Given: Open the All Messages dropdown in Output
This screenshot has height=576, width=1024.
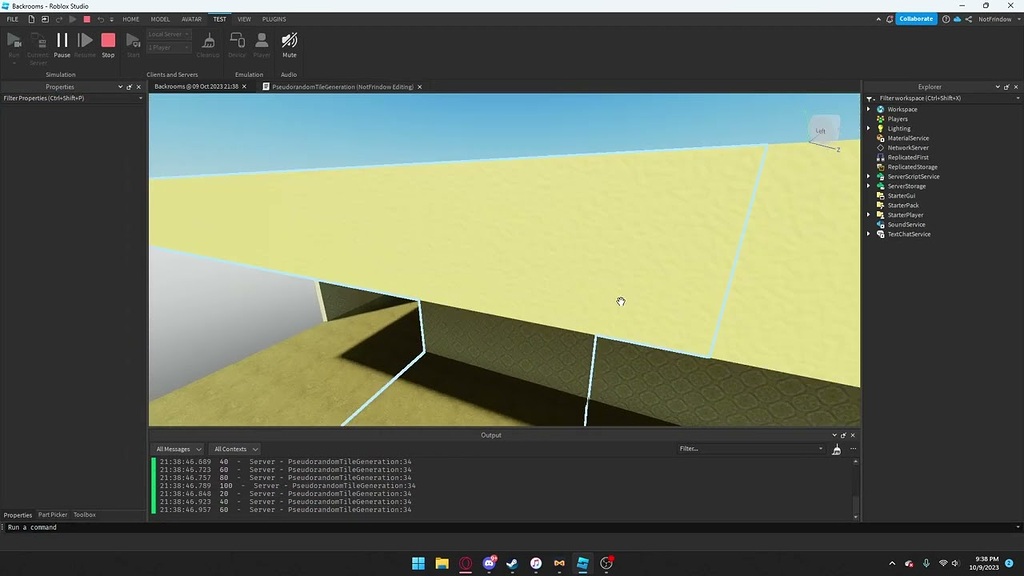Looking at the screenshot, I should click(178, 449).
